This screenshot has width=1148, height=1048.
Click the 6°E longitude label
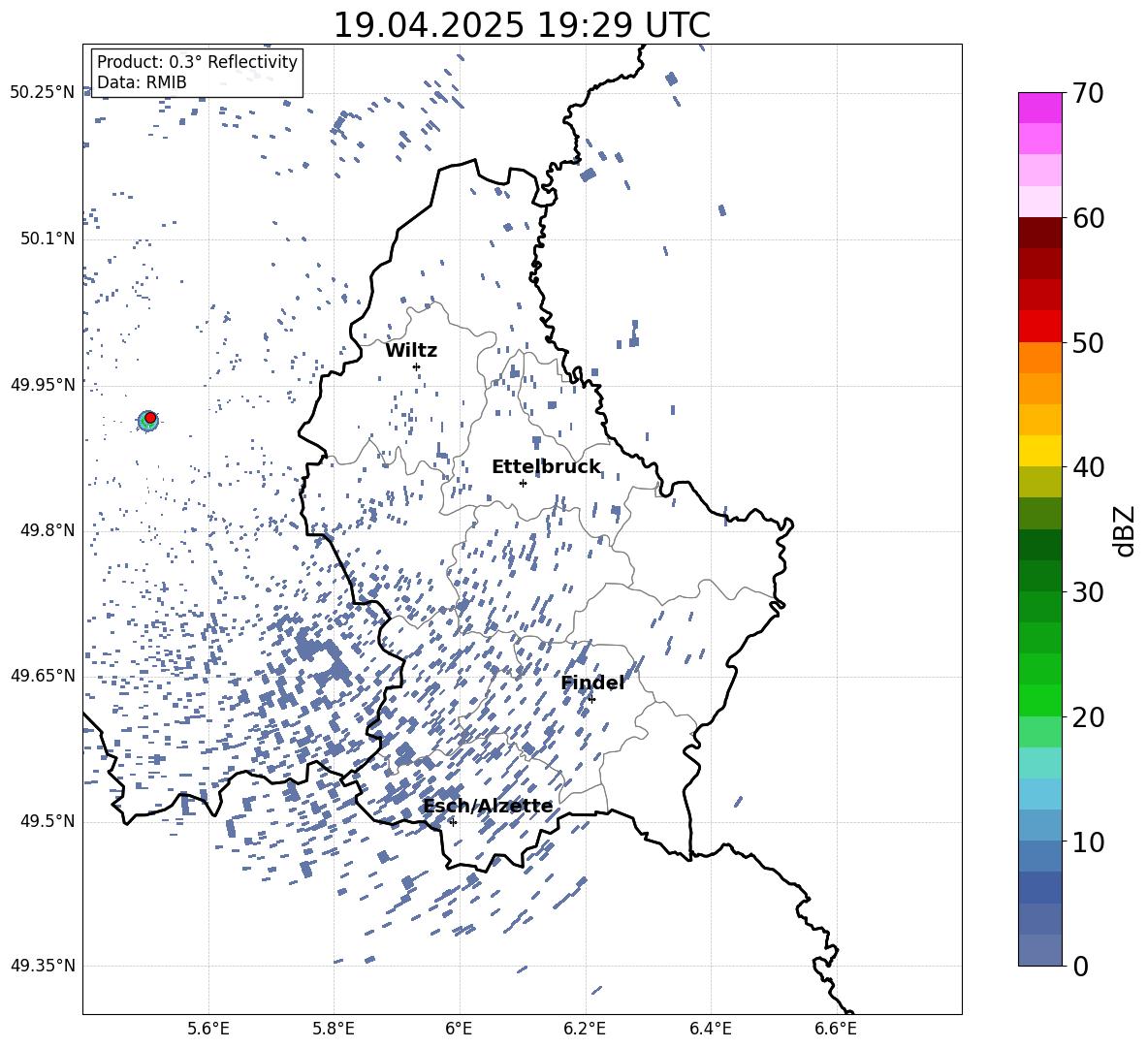click(459, 1029)
